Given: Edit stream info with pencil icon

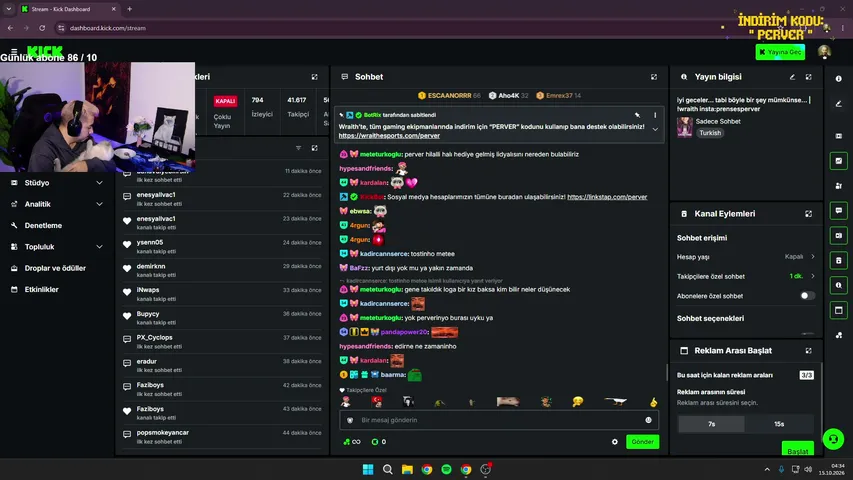Looking at the screenshot, I should [792, 77].
